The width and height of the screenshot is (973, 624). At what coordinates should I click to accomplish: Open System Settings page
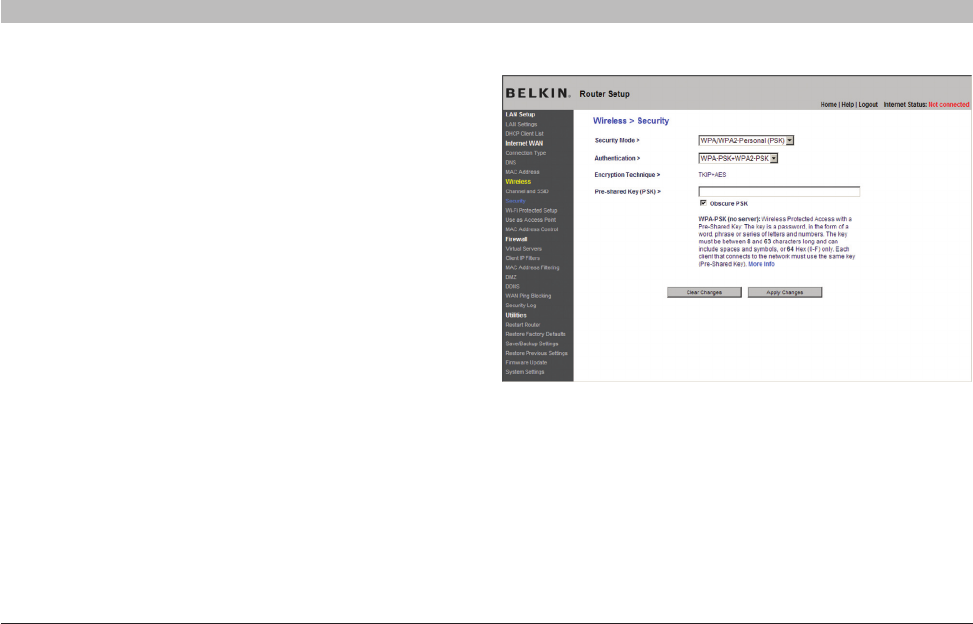click(x=525, y=372)
